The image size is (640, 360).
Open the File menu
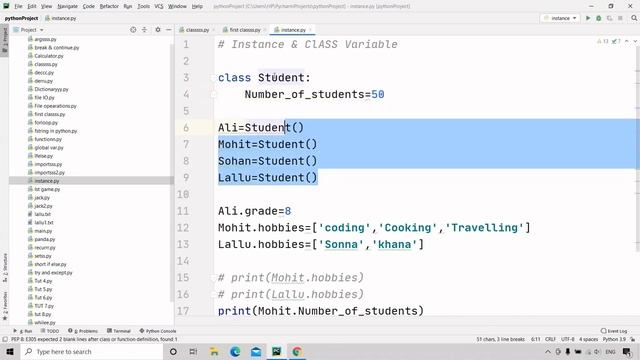click(x=18, y=6)
